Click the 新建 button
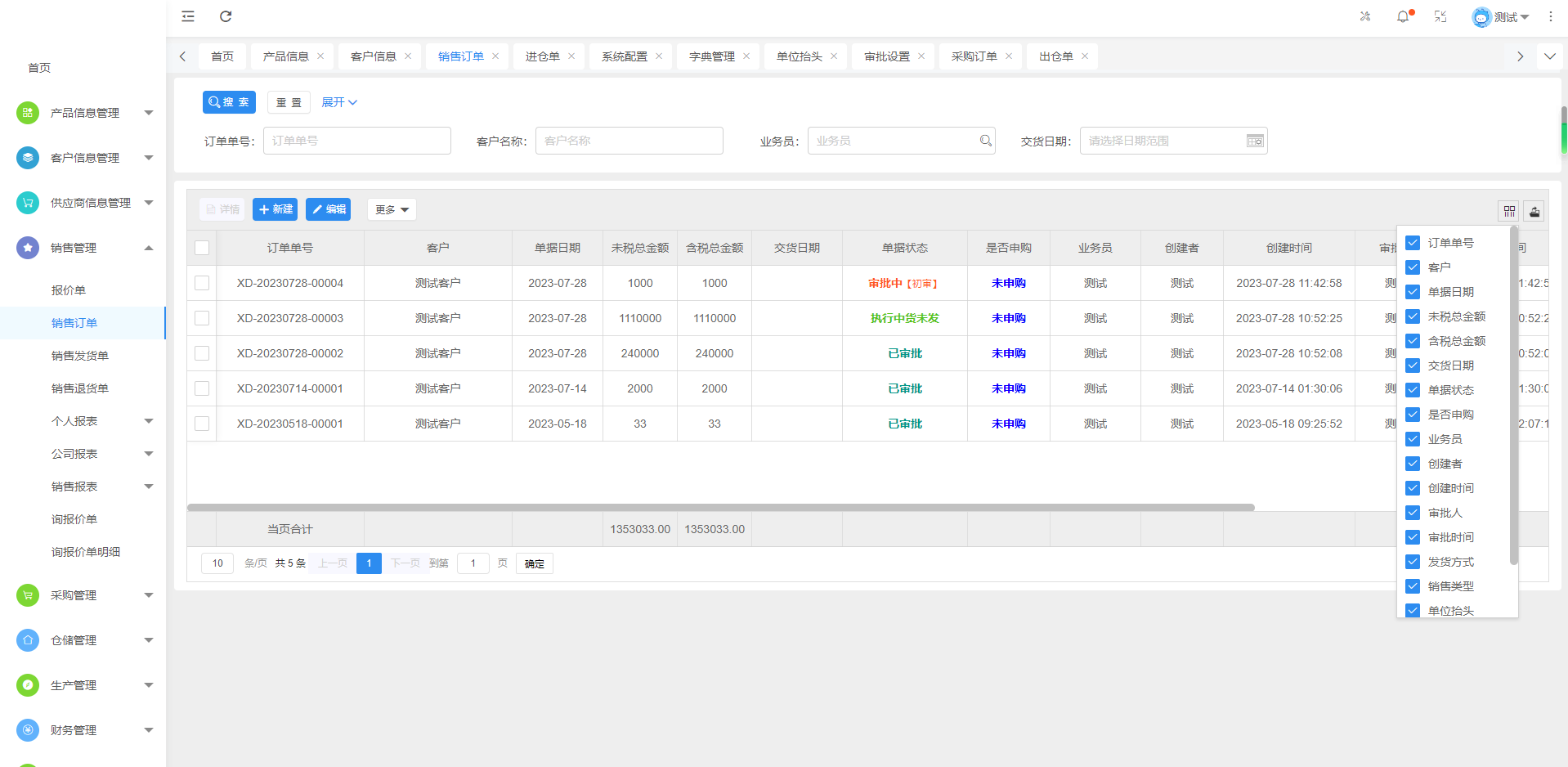Screen dimensions: 1568x767 (x=275, y=209)
